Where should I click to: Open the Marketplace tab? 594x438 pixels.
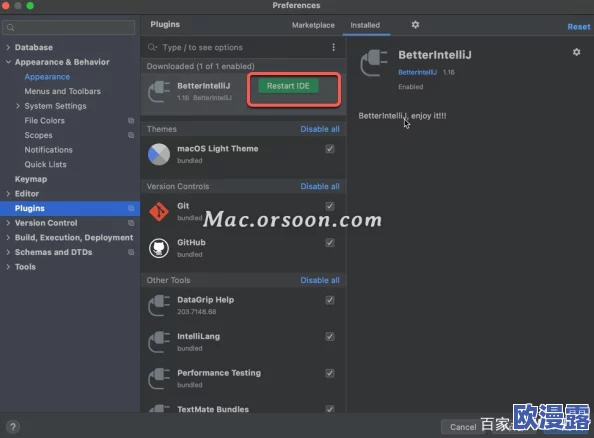[313, 25]
